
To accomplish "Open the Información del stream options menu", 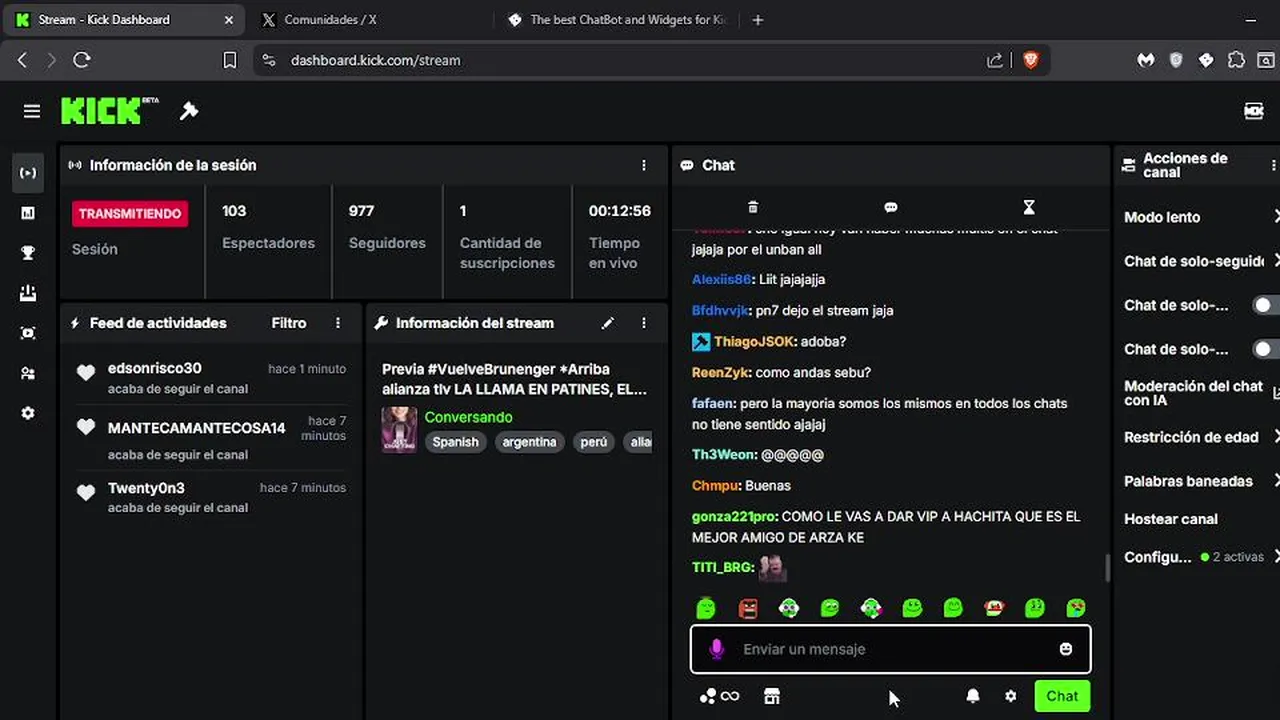I will tap(644, 323).
